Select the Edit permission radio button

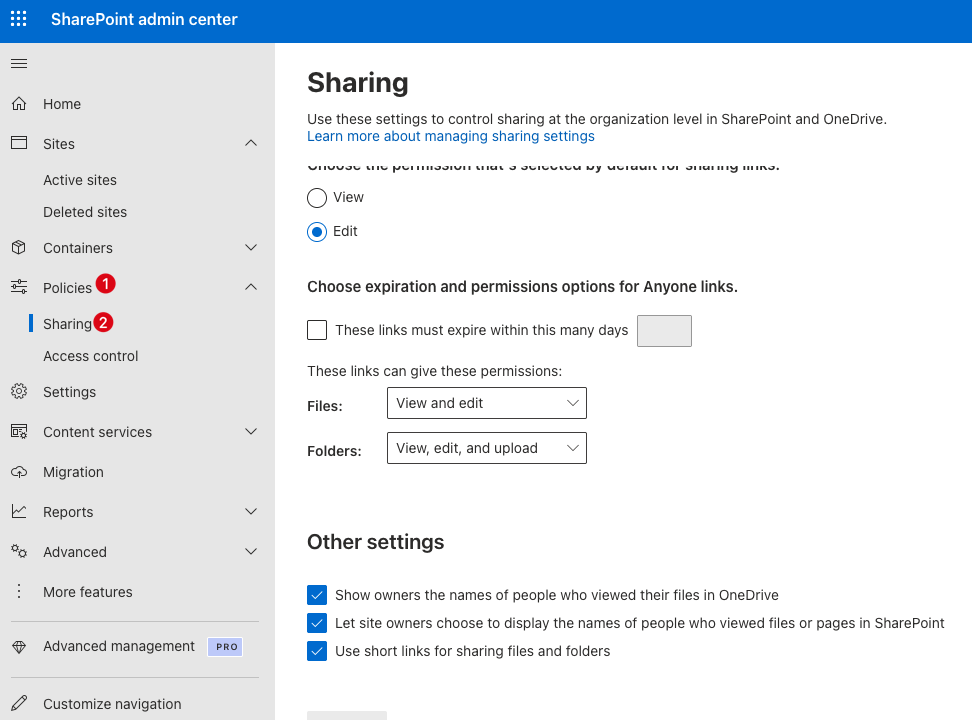[317, 232]
